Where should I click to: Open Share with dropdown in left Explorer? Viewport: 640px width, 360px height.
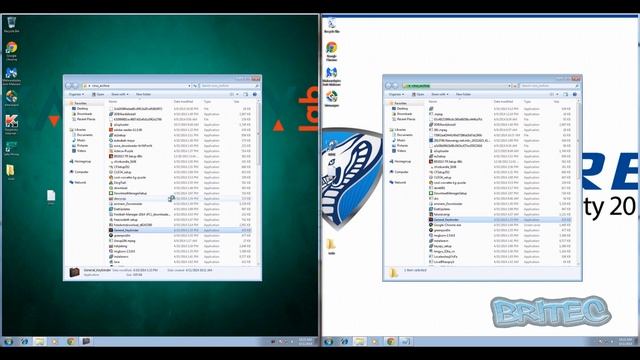120,94
